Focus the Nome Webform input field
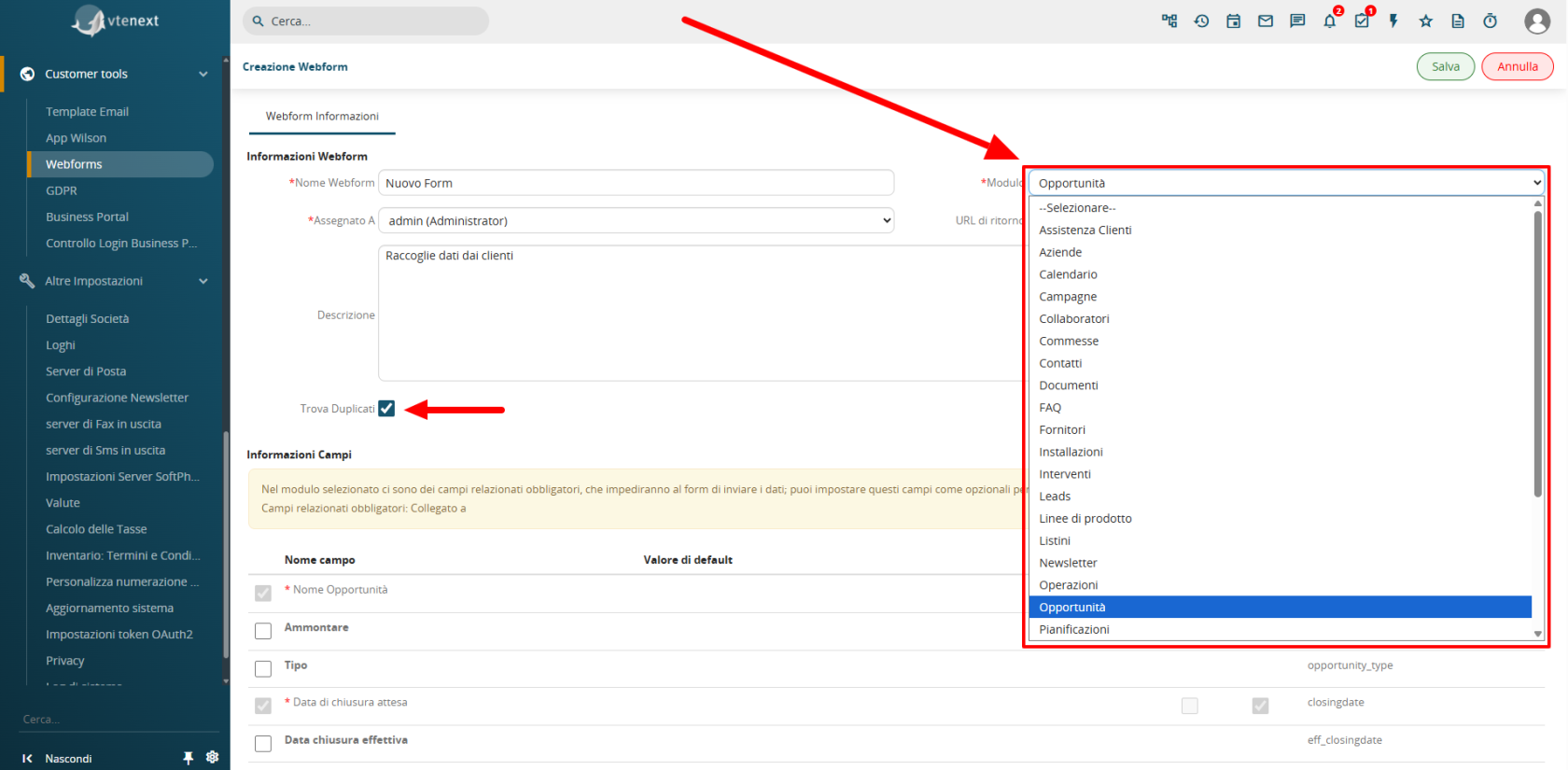This screenshot has width=1568, height=770. tap(637, 183)
